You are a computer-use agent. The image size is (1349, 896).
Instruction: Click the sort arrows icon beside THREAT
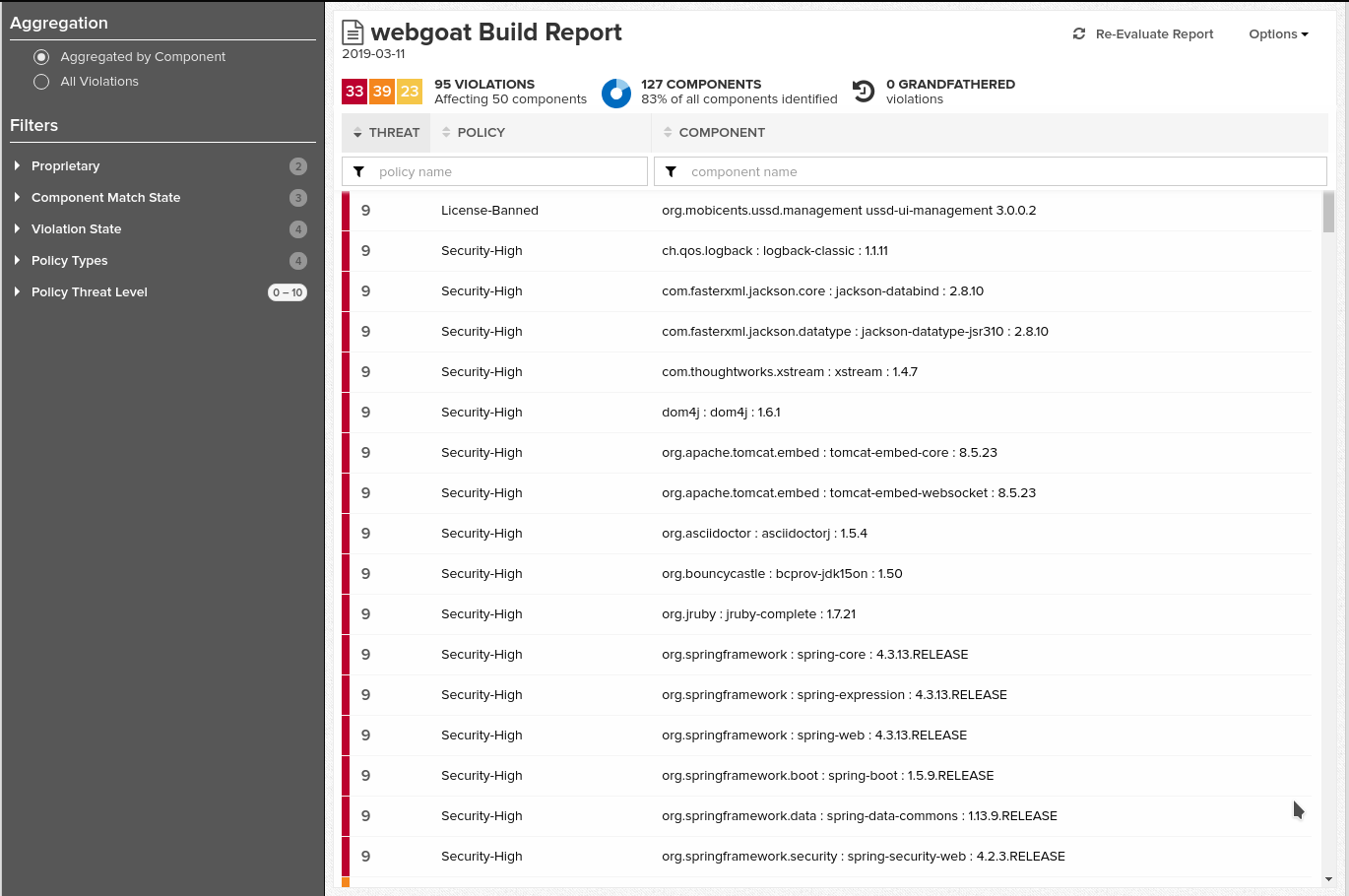click(357, 133)
